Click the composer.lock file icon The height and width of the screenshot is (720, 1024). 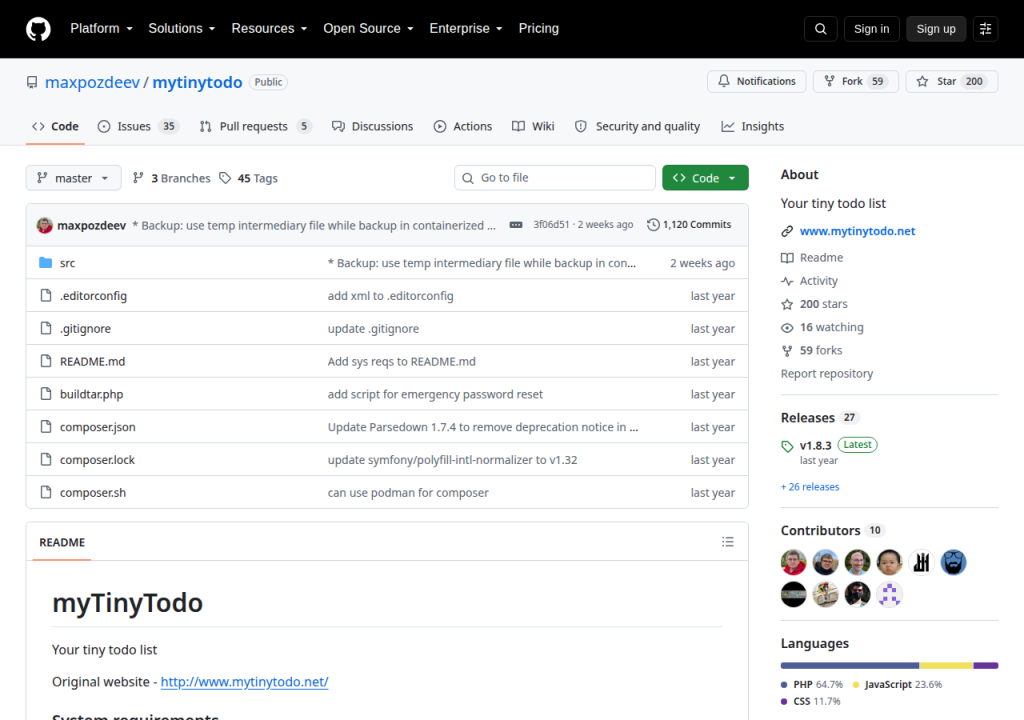[46, 459]
